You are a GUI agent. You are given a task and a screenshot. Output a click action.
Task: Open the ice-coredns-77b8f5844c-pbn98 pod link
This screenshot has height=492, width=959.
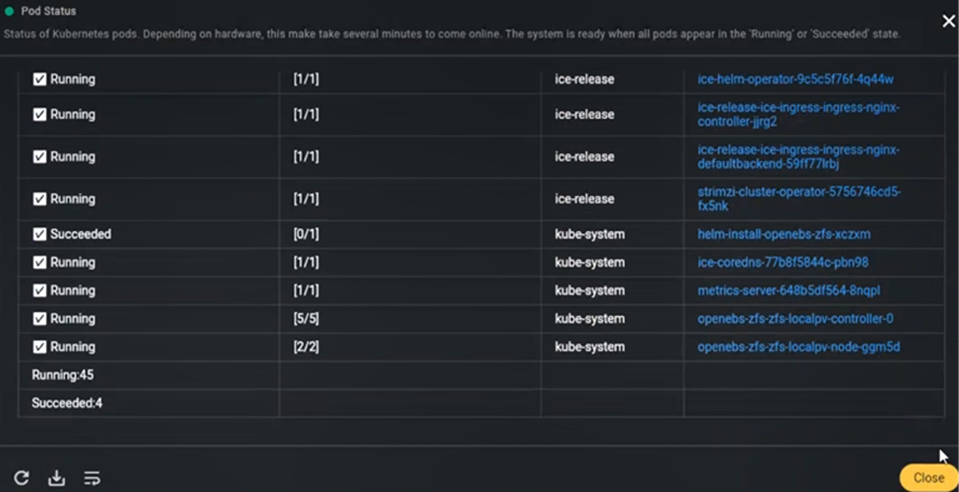(783, 263)
